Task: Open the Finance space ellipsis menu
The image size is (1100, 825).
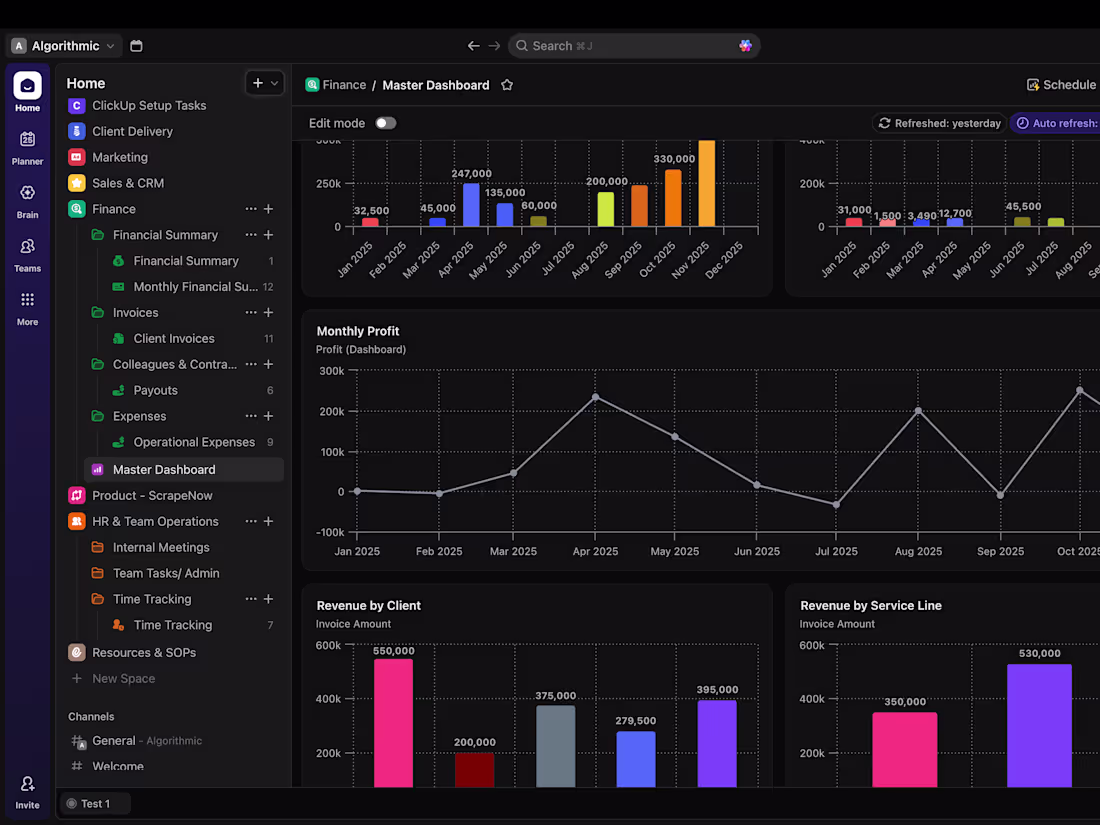Action: (251, 209)
